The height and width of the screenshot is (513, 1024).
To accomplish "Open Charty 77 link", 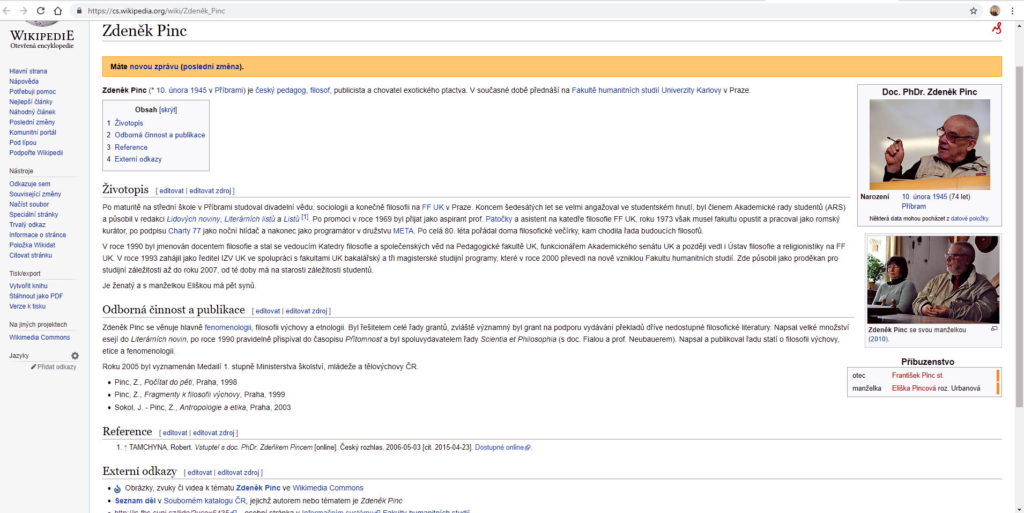I will pos(185,231).
